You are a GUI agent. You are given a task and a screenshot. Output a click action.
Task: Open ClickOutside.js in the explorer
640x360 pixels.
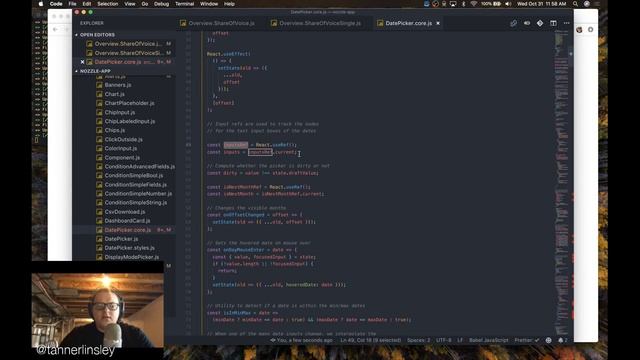124,139
